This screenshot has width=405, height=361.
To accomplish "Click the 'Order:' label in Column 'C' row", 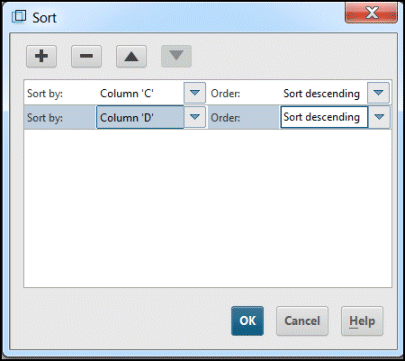I will click(225, 94).
